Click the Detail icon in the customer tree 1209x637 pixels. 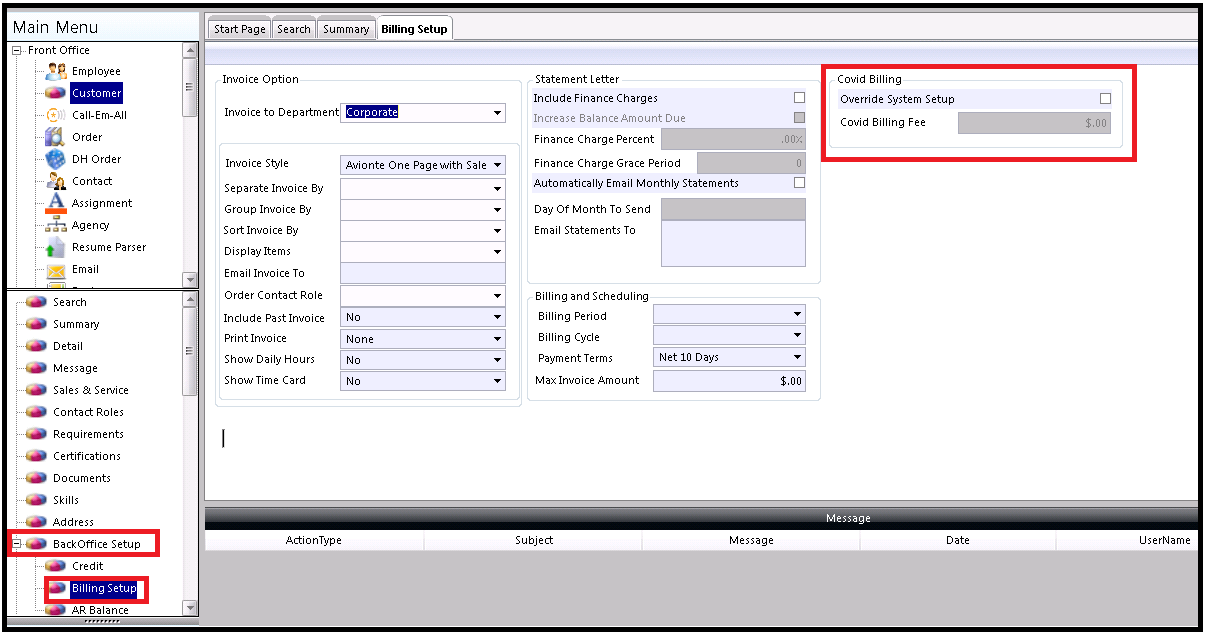37,346
